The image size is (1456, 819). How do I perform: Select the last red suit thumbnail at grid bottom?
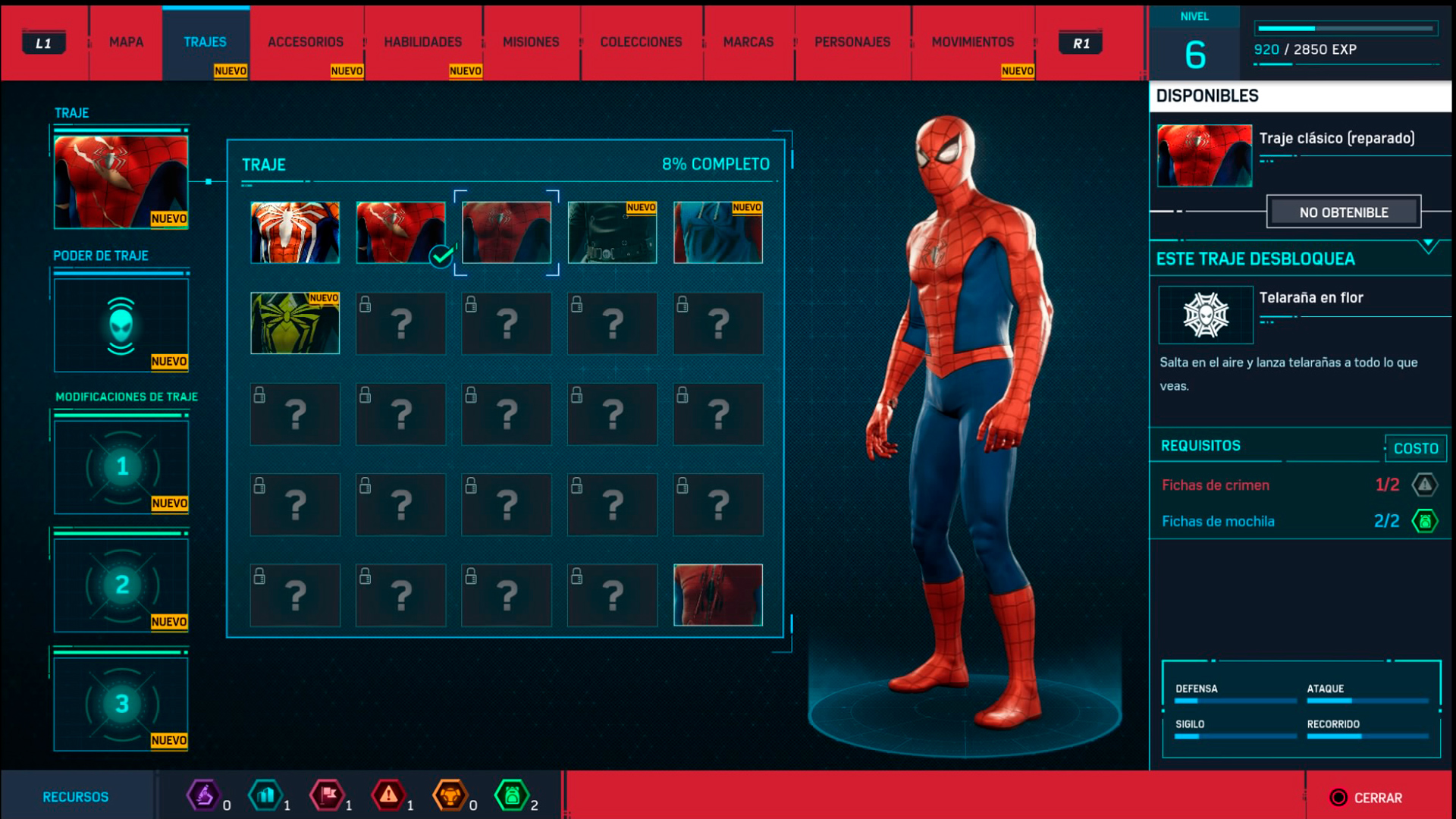pos(718,595)
